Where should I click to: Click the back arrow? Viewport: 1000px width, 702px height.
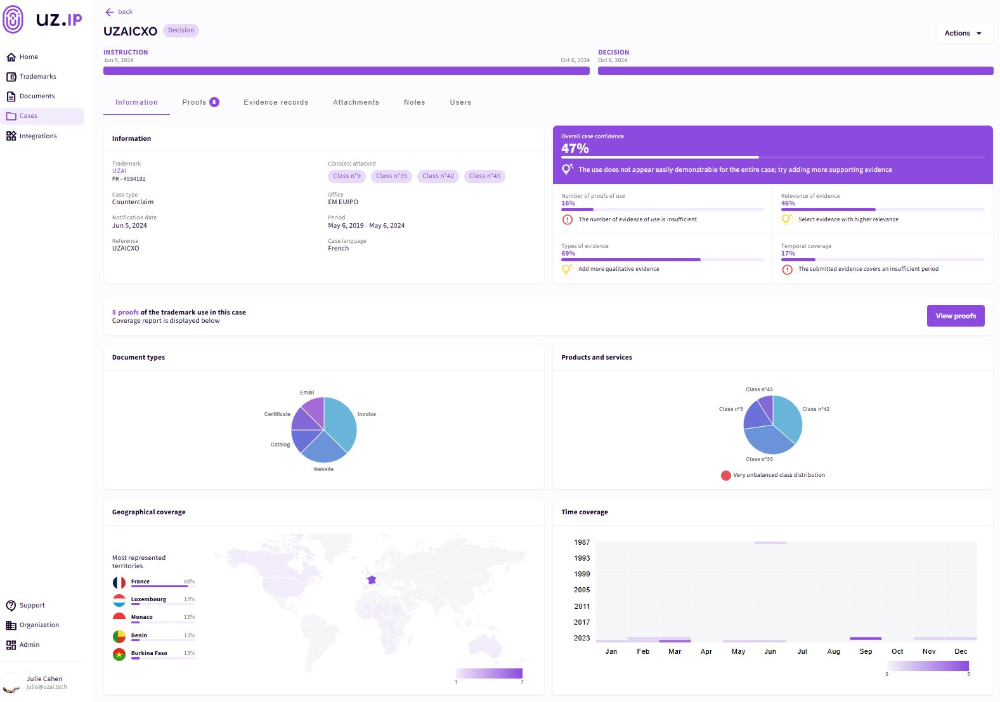tap(109, 11)
